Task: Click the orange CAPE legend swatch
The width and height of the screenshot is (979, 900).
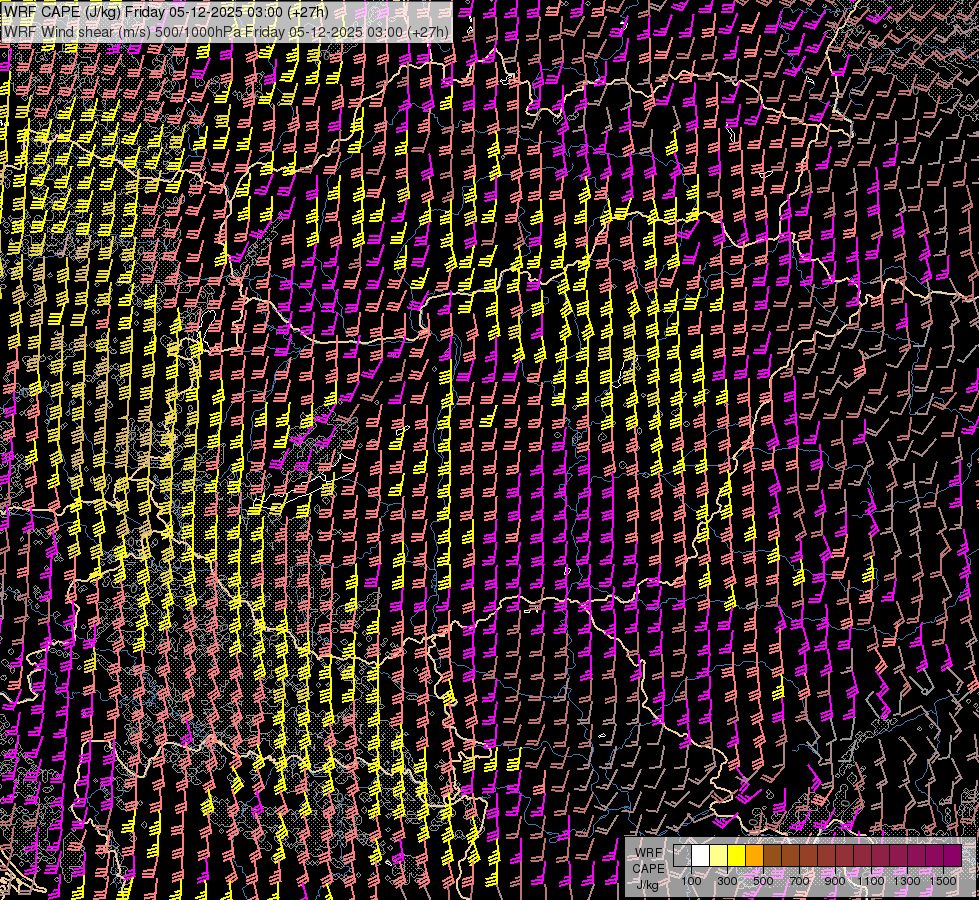Action: [x=754, y=856]
